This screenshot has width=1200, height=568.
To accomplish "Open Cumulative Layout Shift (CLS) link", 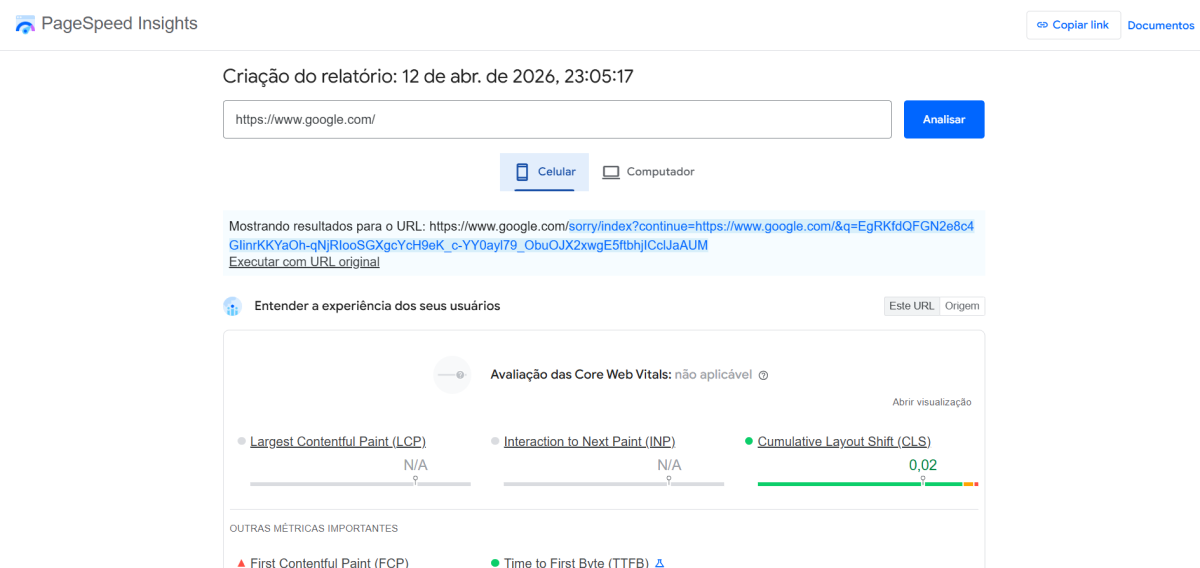I will pos(844,441).
